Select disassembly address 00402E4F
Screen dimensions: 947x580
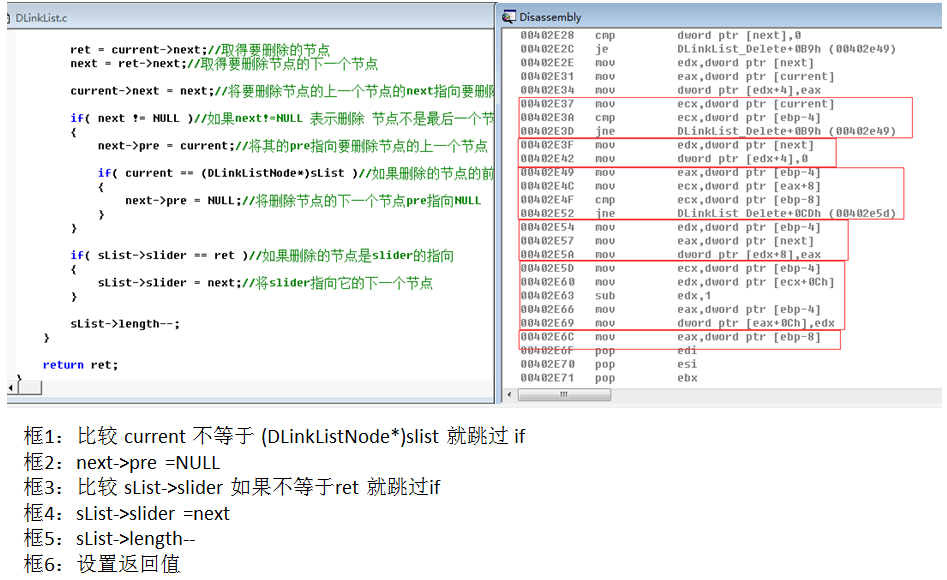pos(547,199)
